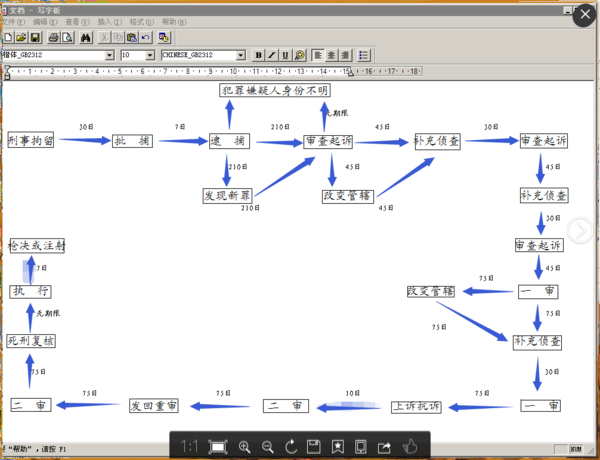Zoom in using the magnifier plus icon
Screen dimensions: 600x460
[x=245, y=445]
